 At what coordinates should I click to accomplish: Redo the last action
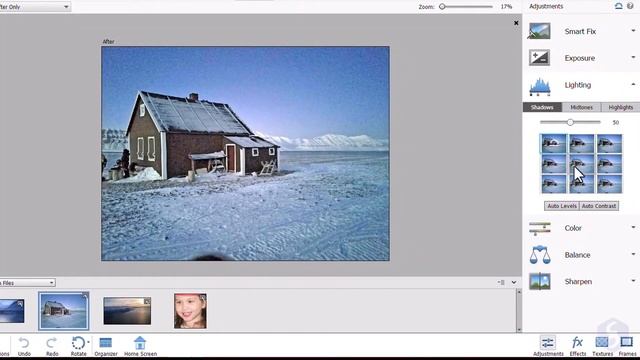[x=52, y=346]
